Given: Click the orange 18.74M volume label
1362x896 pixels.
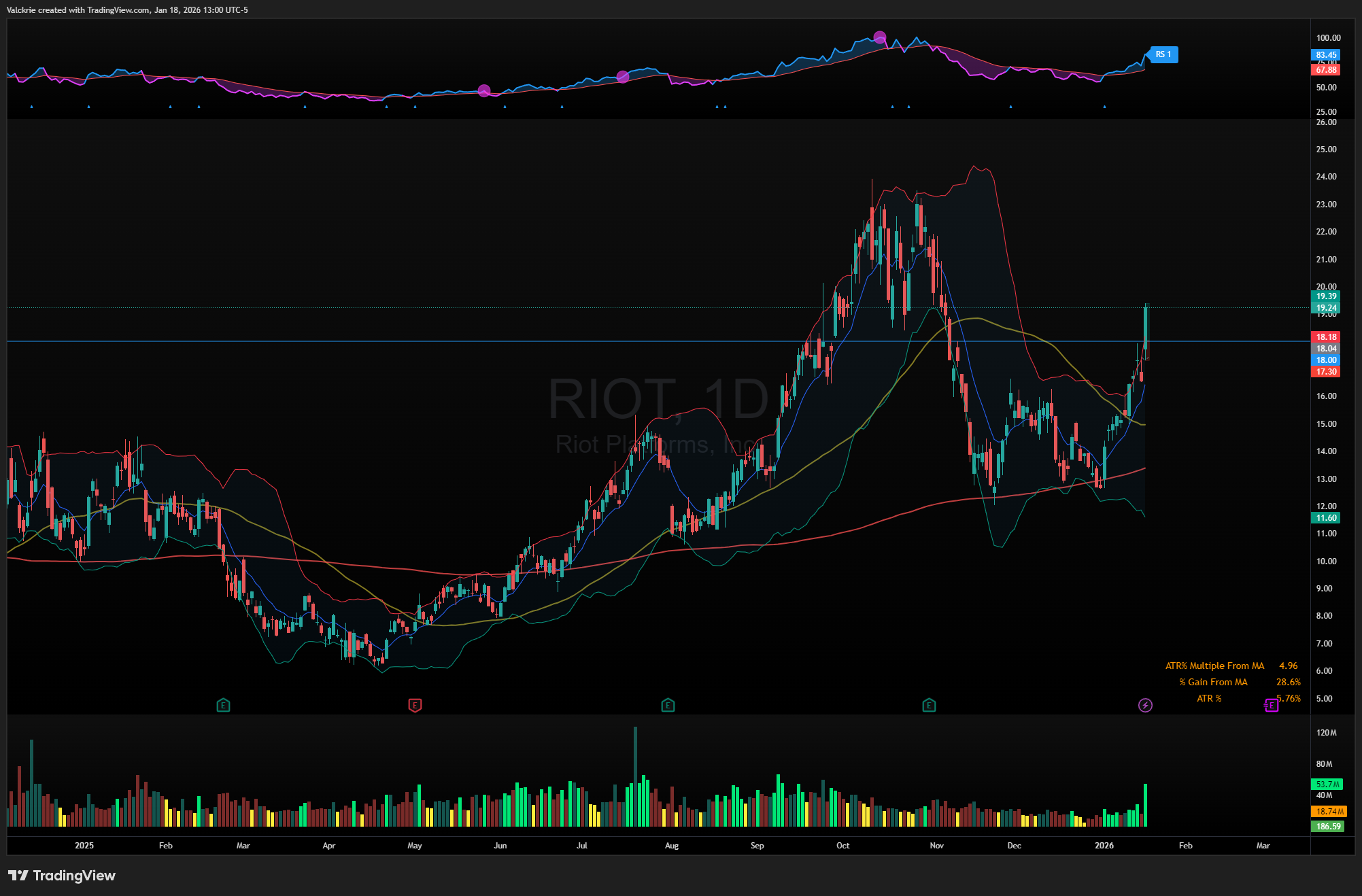Looking at the screenshot, I should (x=1329, y=811).
